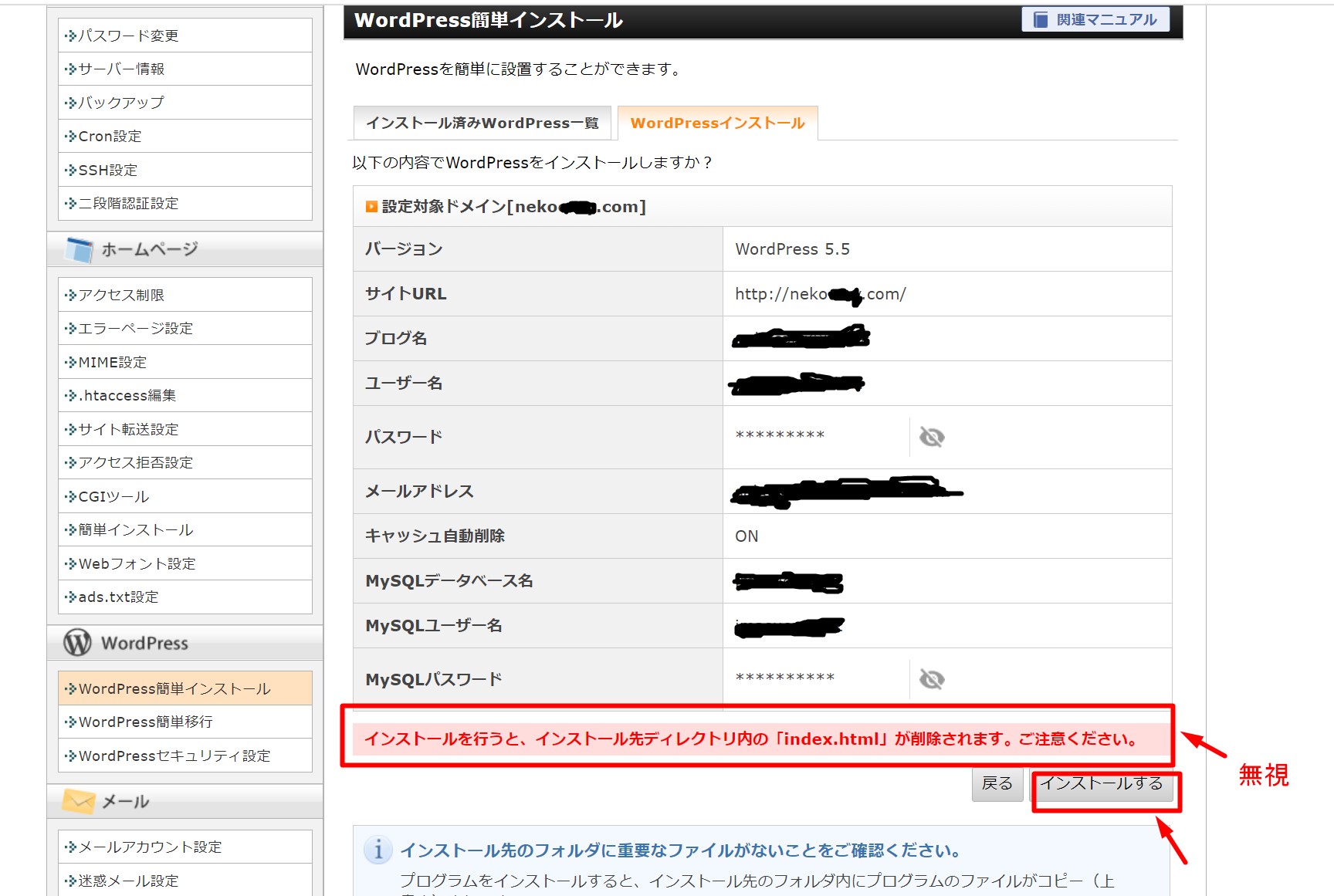This screenshot has width=1334, height=896.
Task: Switch to インストール済みWordPress一覧 tab
Action: pyautogui.click(x=482, y=123)
